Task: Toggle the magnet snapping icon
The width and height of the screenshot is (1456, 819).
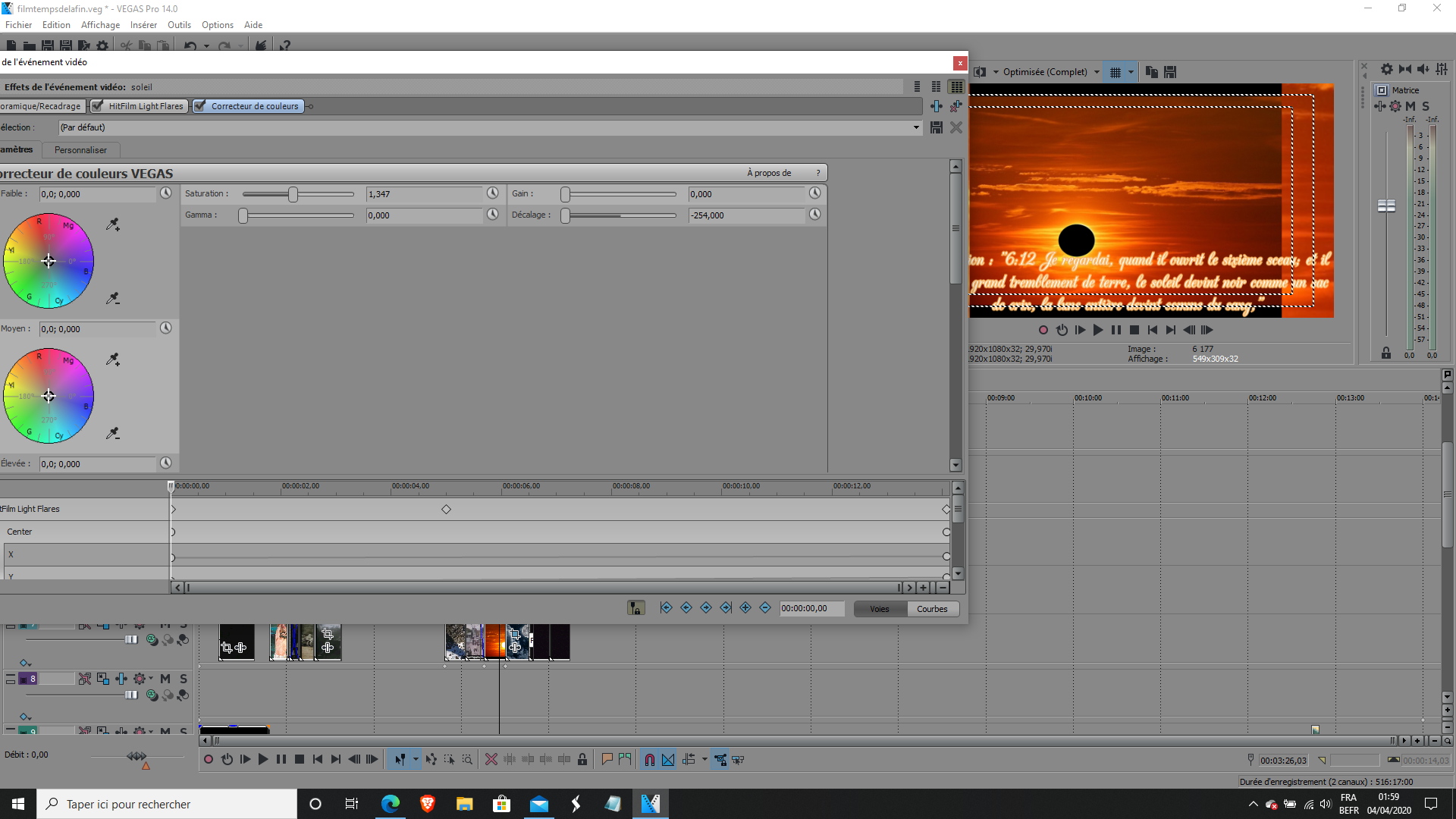Action: 649,759
